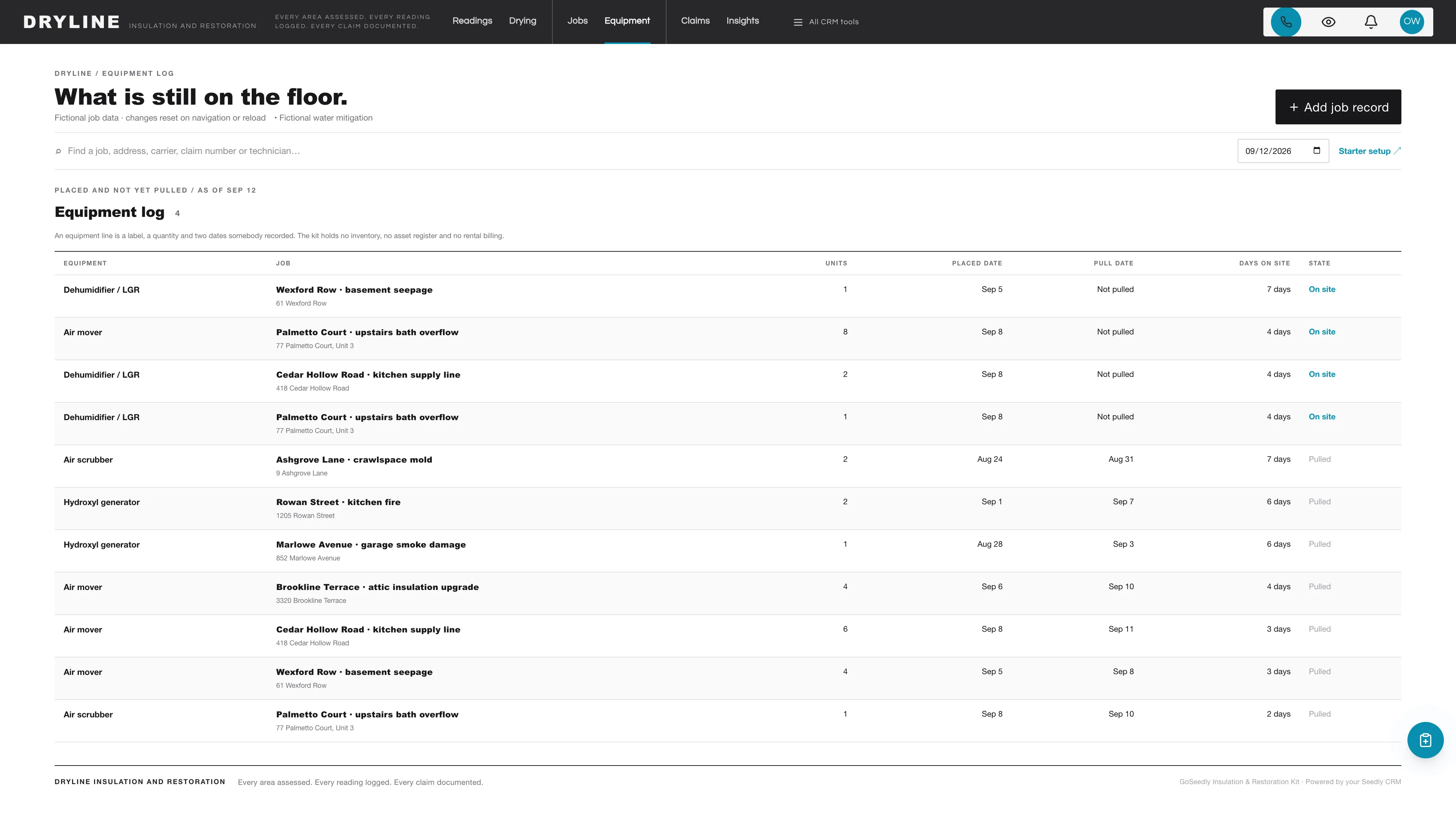This screenshot has width=1456, height=819.
Task: Click the search magnifier icon
Action: click(x=58, y=151)
